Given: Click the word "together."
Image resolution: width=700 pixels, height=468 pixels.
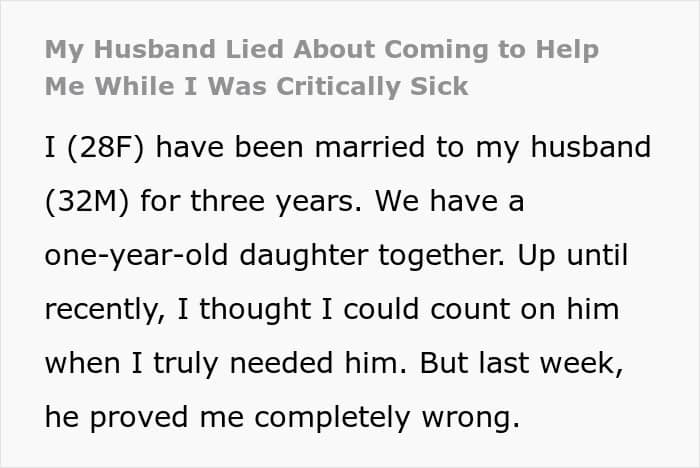Looking at the screenshot, I should pyautogui.click(x=442, y=255).
